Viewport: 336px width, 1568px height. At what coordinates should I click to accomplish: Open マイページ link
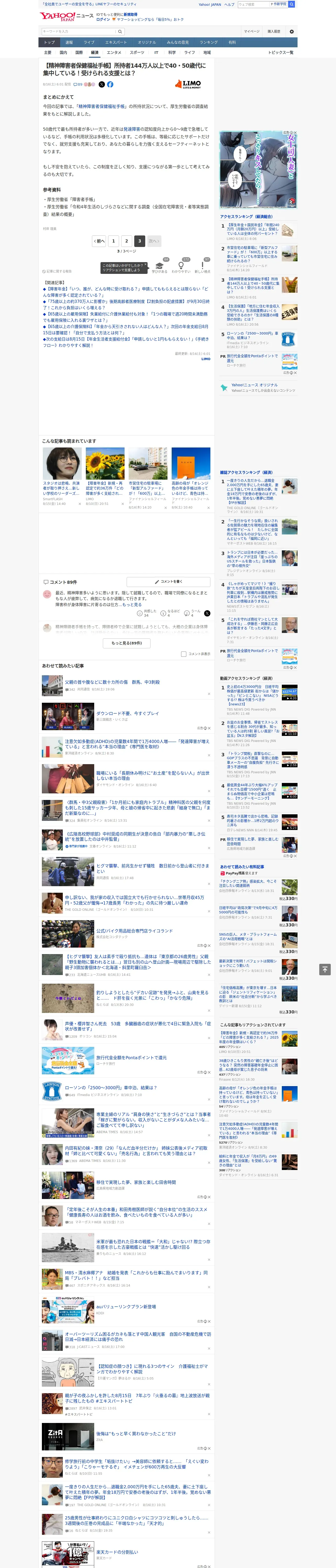pos(252,32)
